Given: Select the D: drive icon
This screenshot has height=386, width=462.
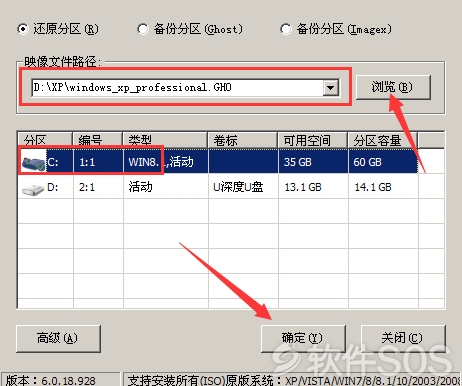Looking at the screenshot, I should click(x=33, y=189).
